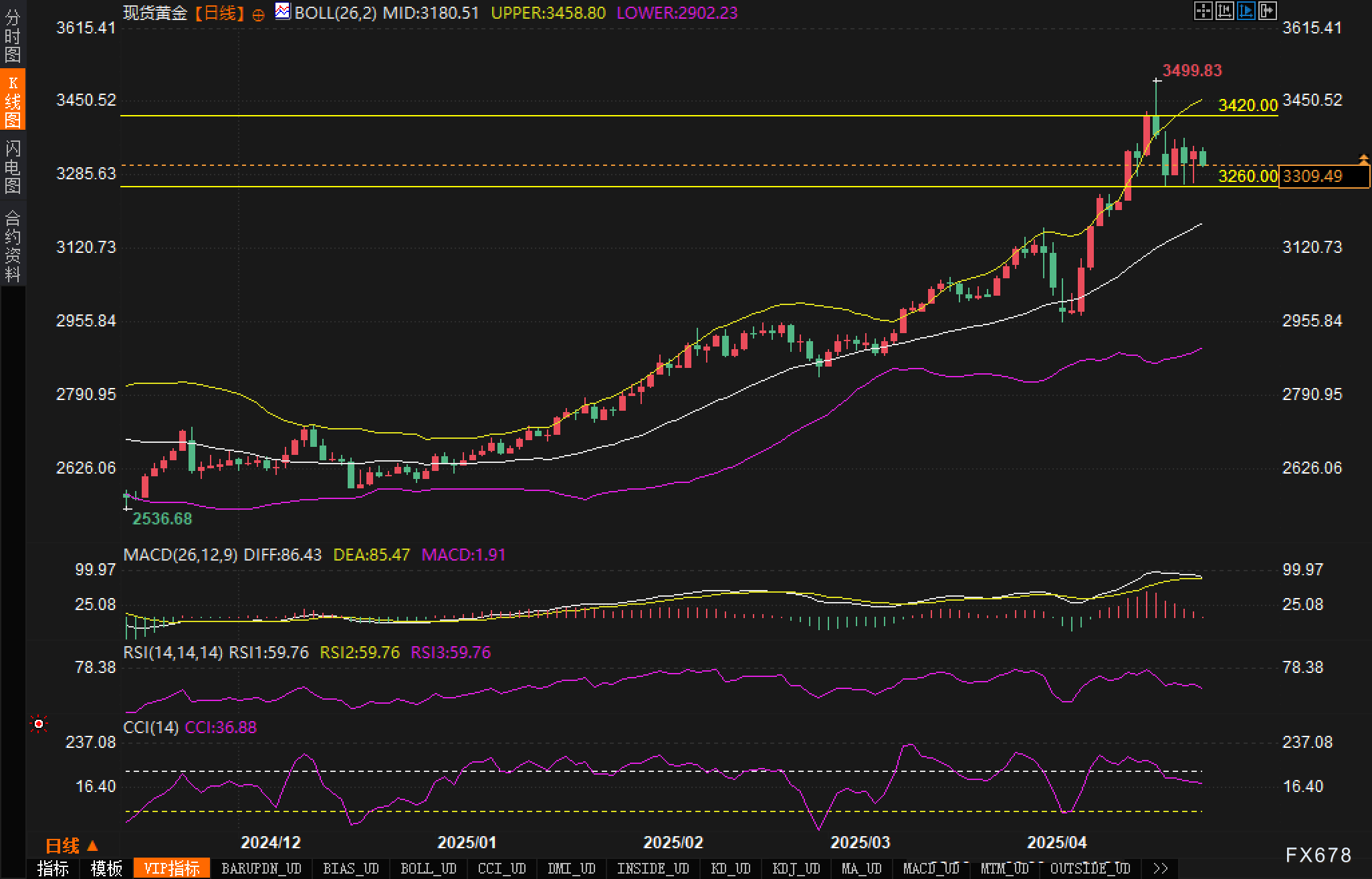1372x879 pixels.
Task: Click the second chart layout icon
Action: 1224,11
